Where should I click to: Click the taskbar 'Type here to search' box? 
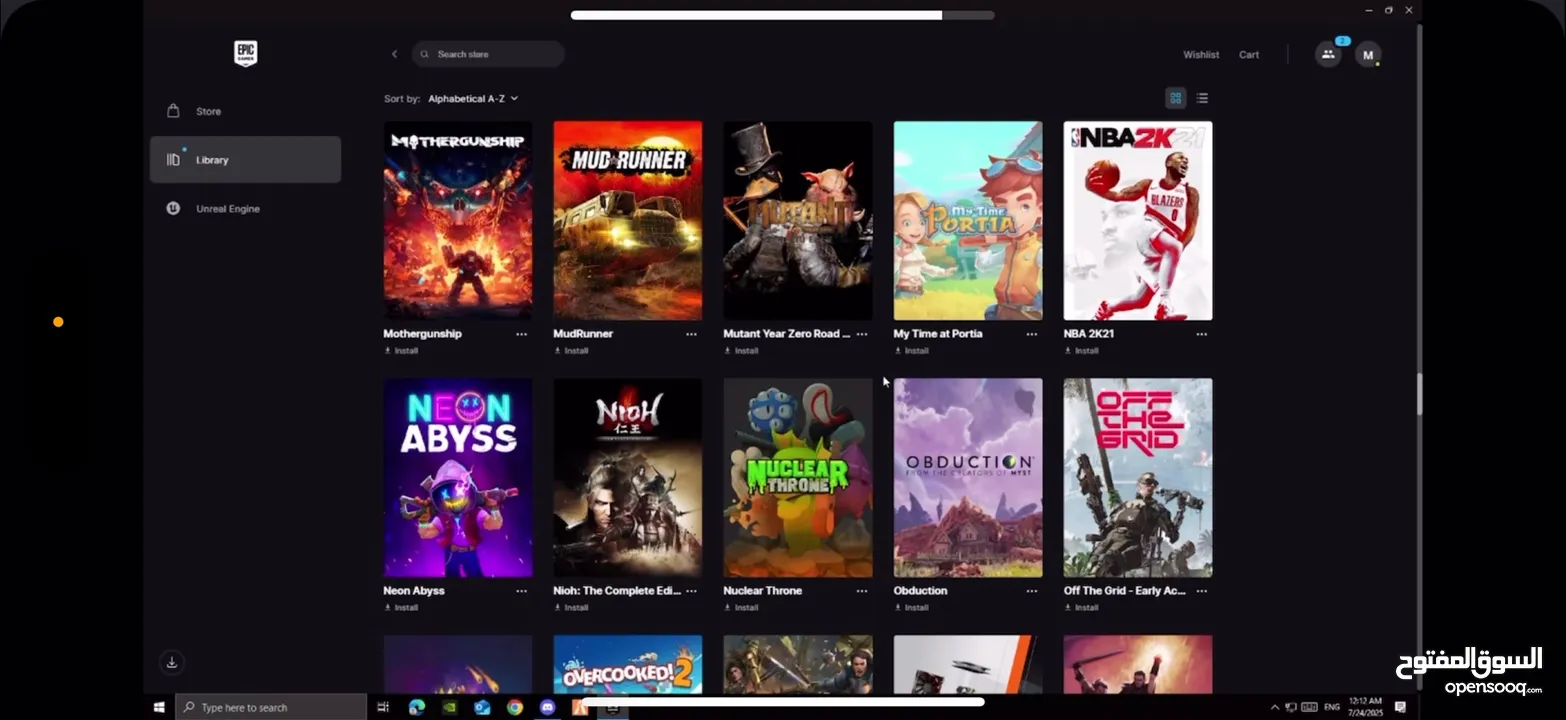click(x=271, y=707)
